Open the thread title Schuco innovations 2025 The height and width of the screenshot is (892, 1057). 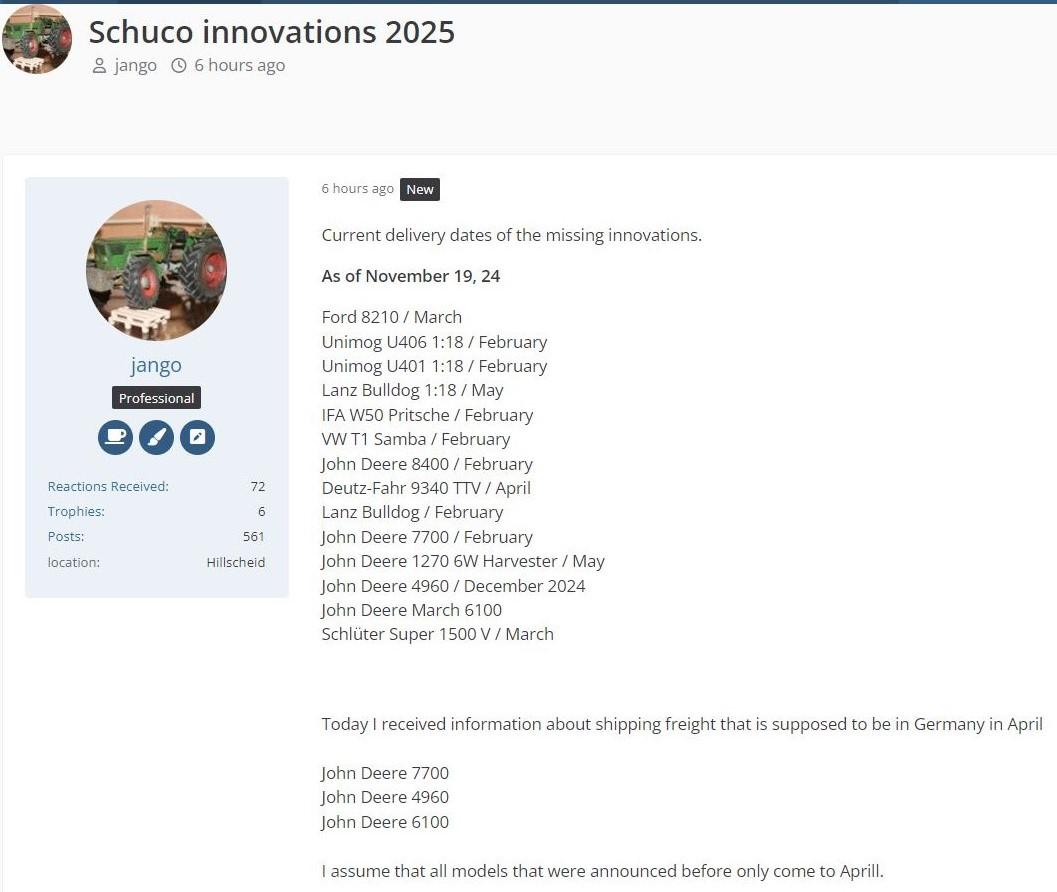(271, 31)
